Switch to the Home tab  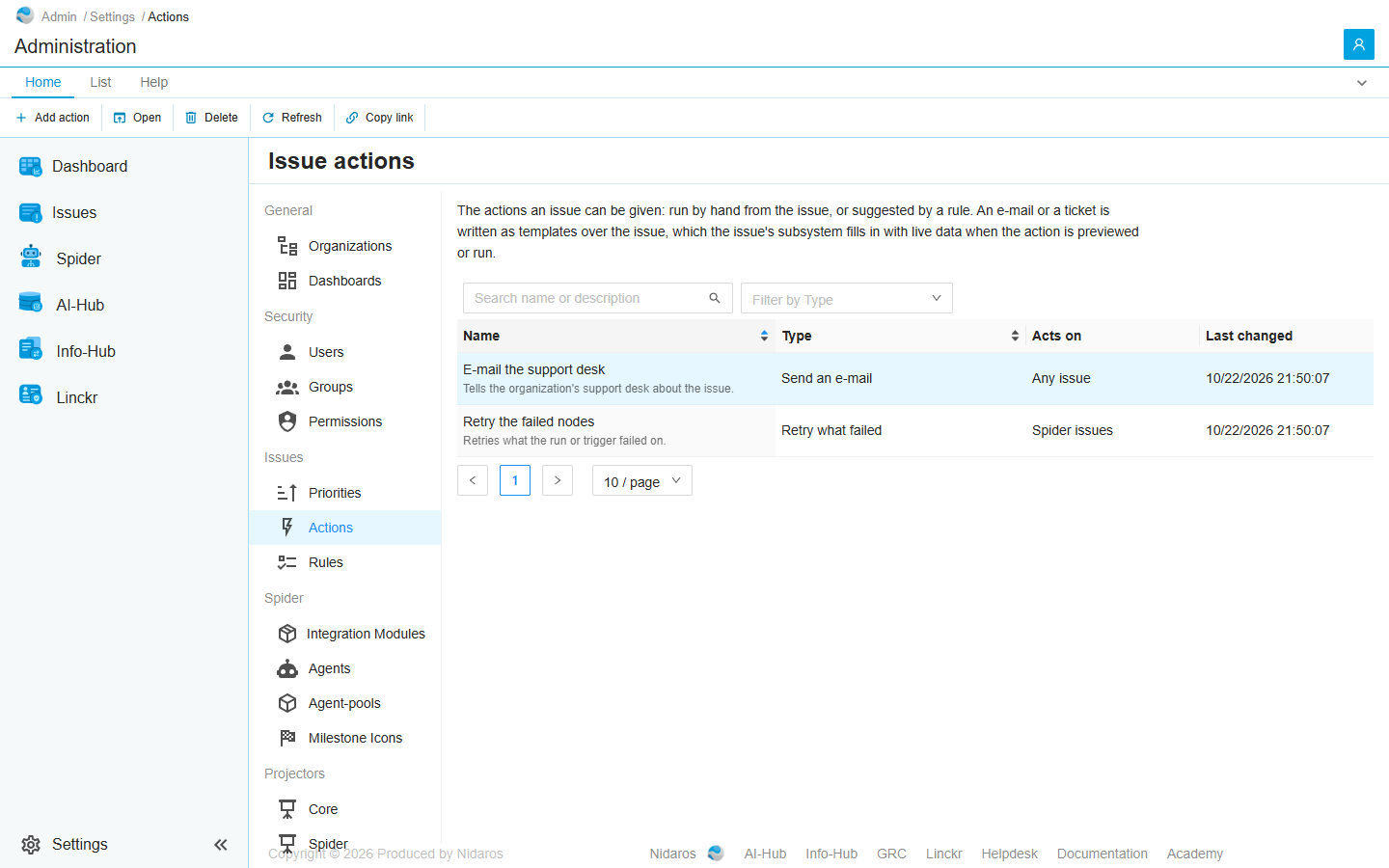[43, 82]
